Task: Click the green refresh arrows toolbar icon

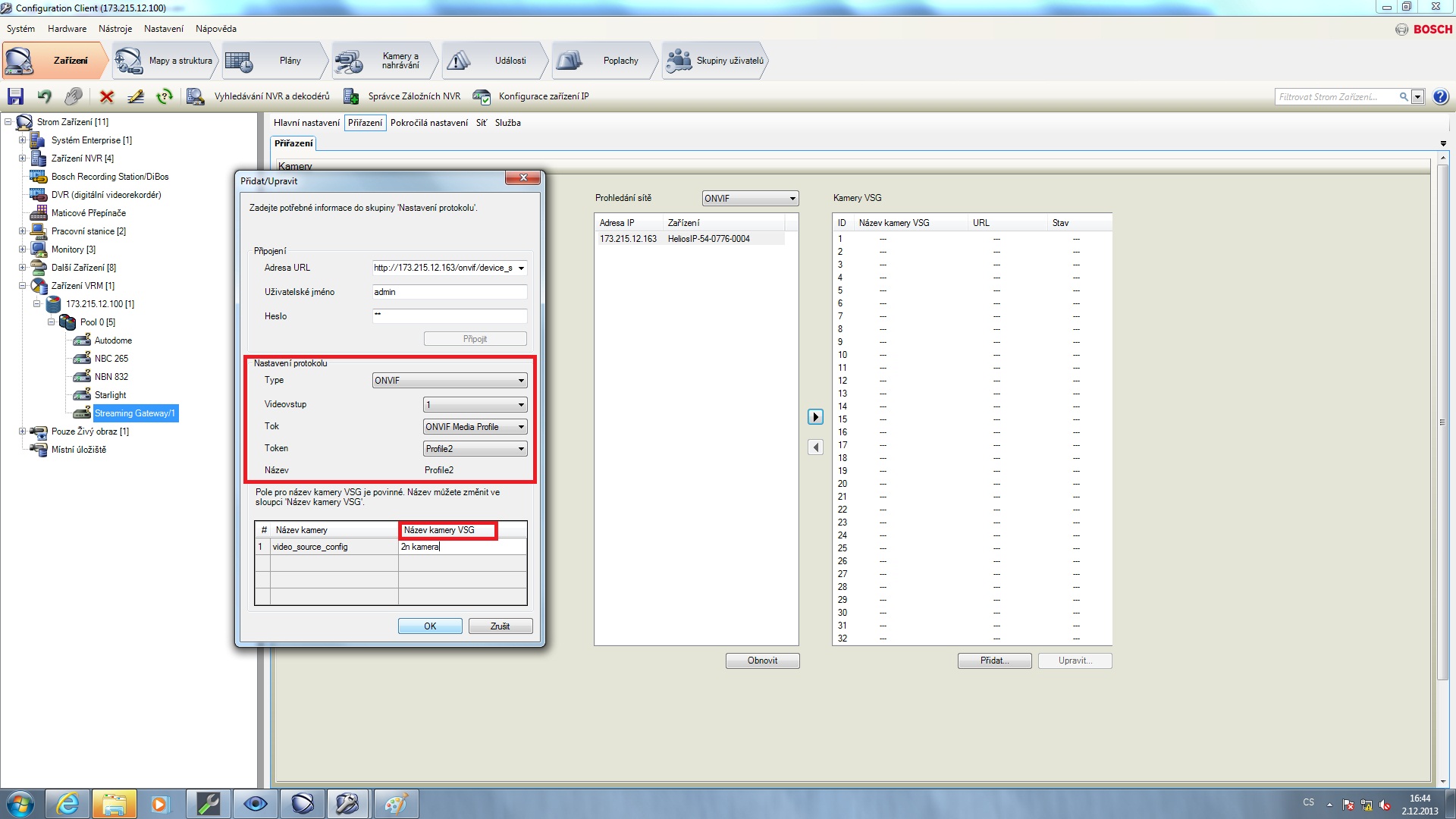Action: click(x=164, y=96)
